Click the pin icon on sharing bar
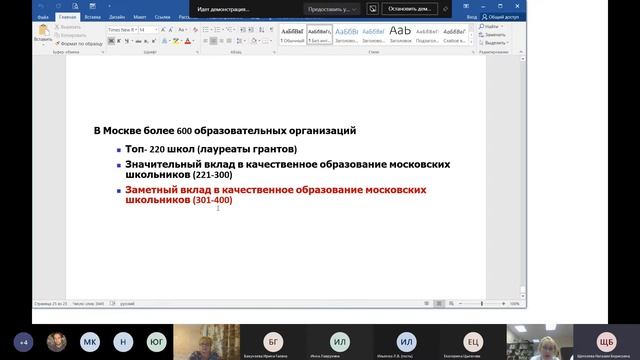 tap(445, 9)
